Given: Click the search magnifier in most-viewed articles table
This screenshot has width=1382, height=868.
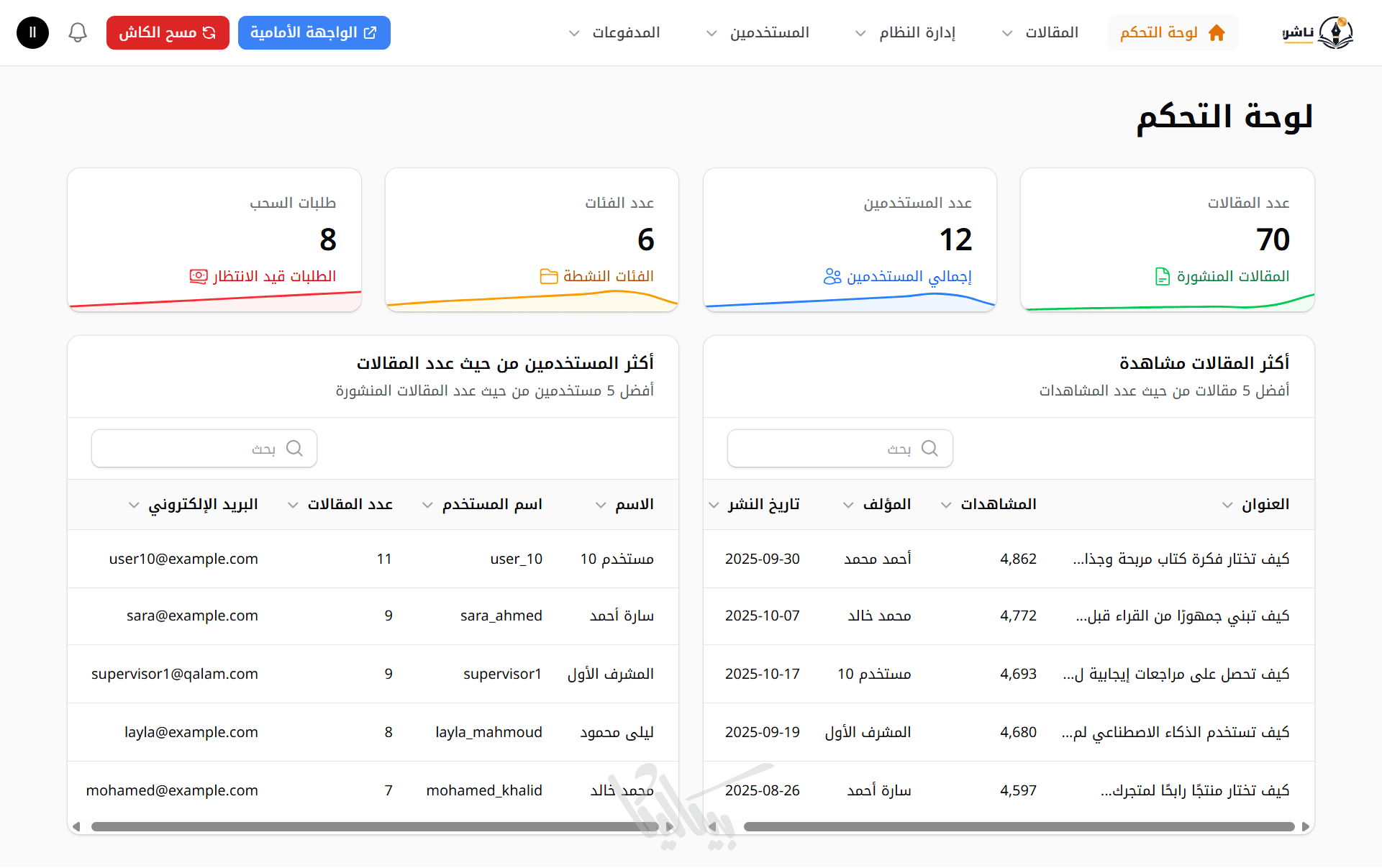Looking at the screenshot, I should point(929,448).
